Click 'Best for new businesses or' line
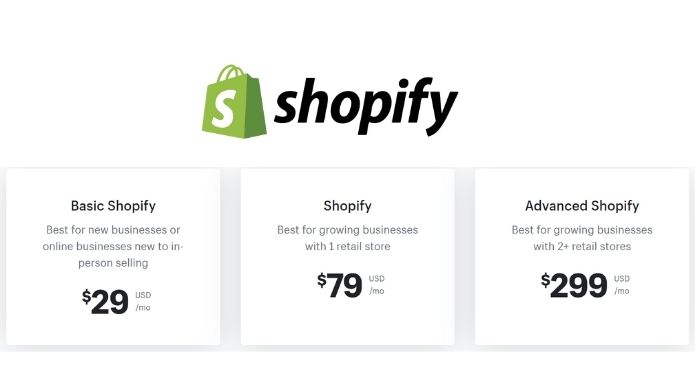This screenshot has width=695, height=391. click(113, 230)
